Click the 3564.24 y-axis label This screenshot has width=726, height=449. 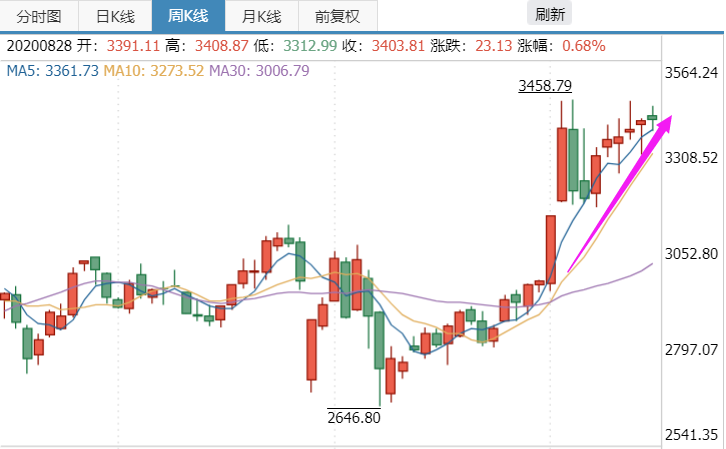[x=690, y=73]
